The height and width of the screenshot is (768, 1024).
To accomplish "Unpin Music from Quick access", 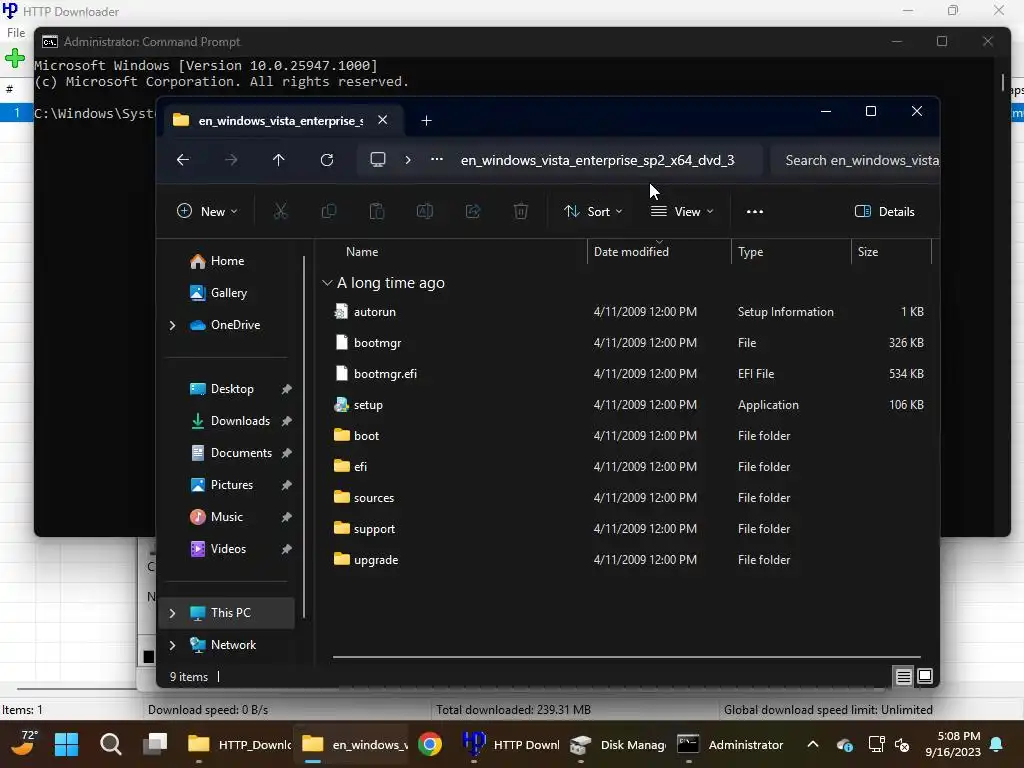I will pyautogui.click(x=286, y=517).
